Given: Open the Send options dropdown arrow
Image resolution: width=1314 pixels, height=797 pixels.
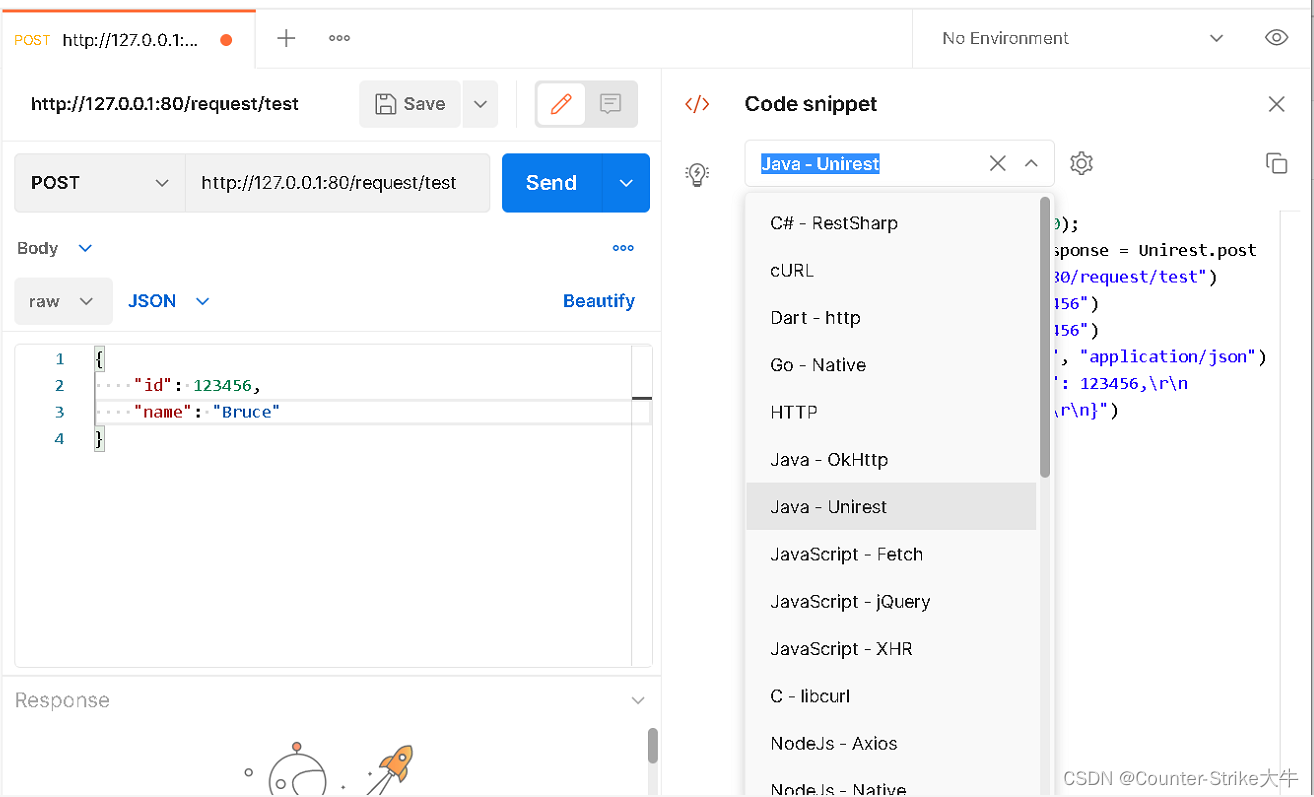Looking at the screenshot, I should (627, 183).
